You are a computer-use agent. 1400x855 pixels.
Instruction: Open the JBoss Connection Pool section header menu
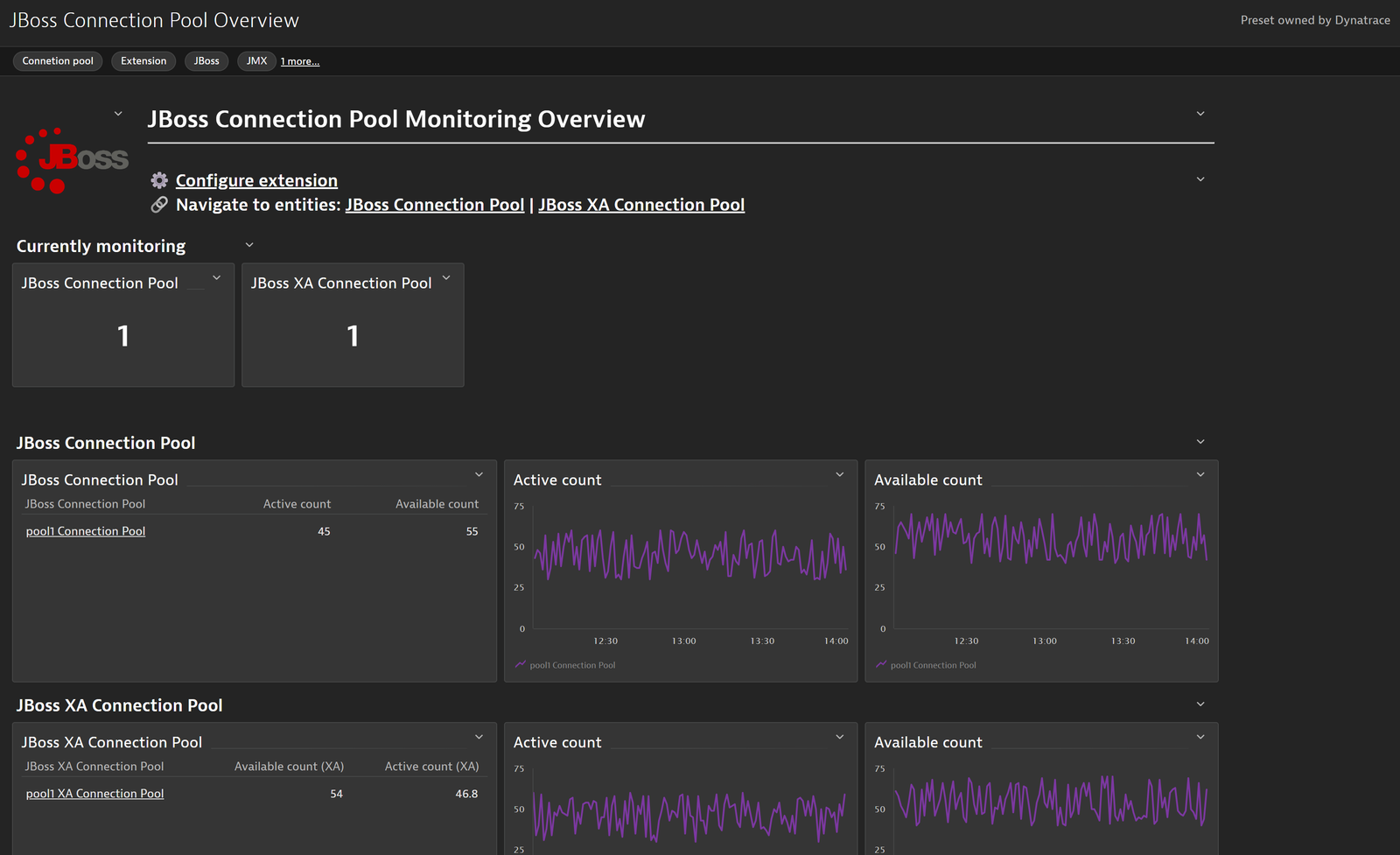click(x=1200, y=442)
